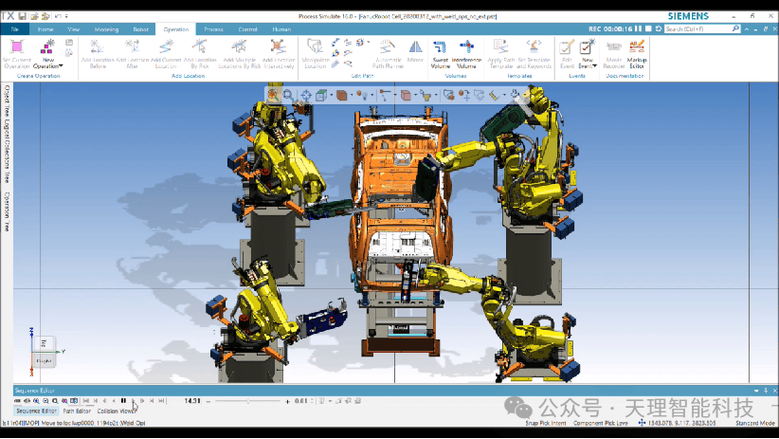Screen dimensions: 779x439
Task: Create a Swept Volume
Action: pos(440,54)
